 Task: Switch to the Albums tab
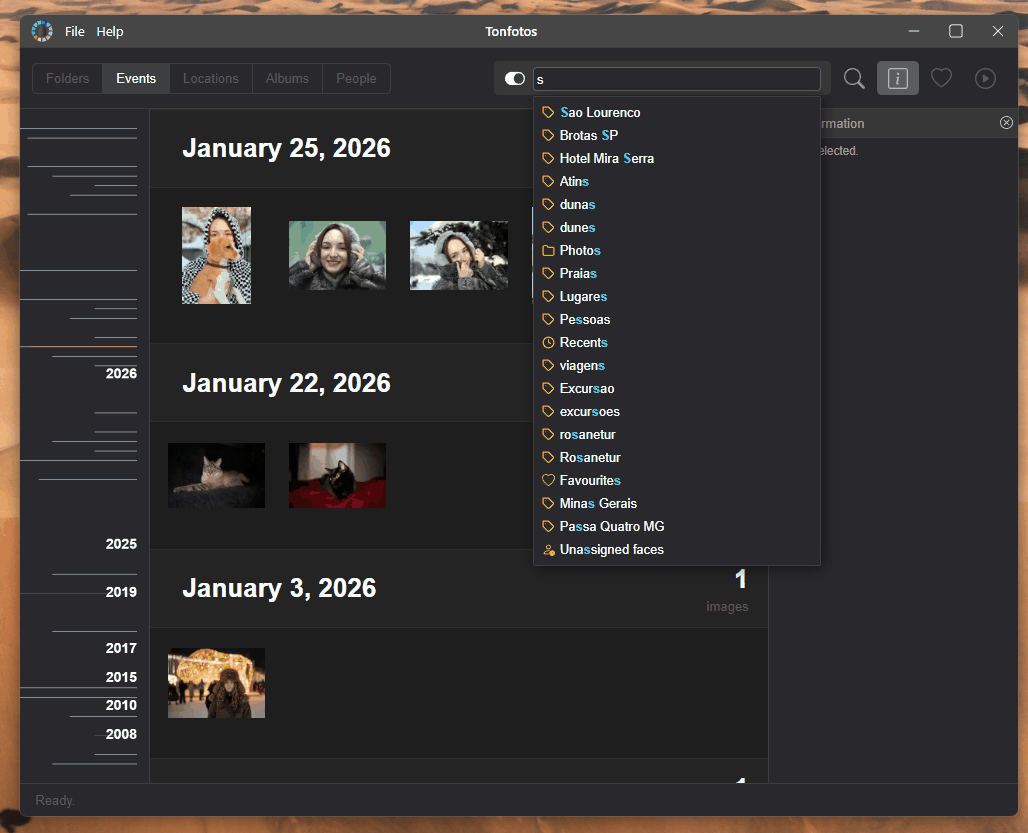[287, 79]
